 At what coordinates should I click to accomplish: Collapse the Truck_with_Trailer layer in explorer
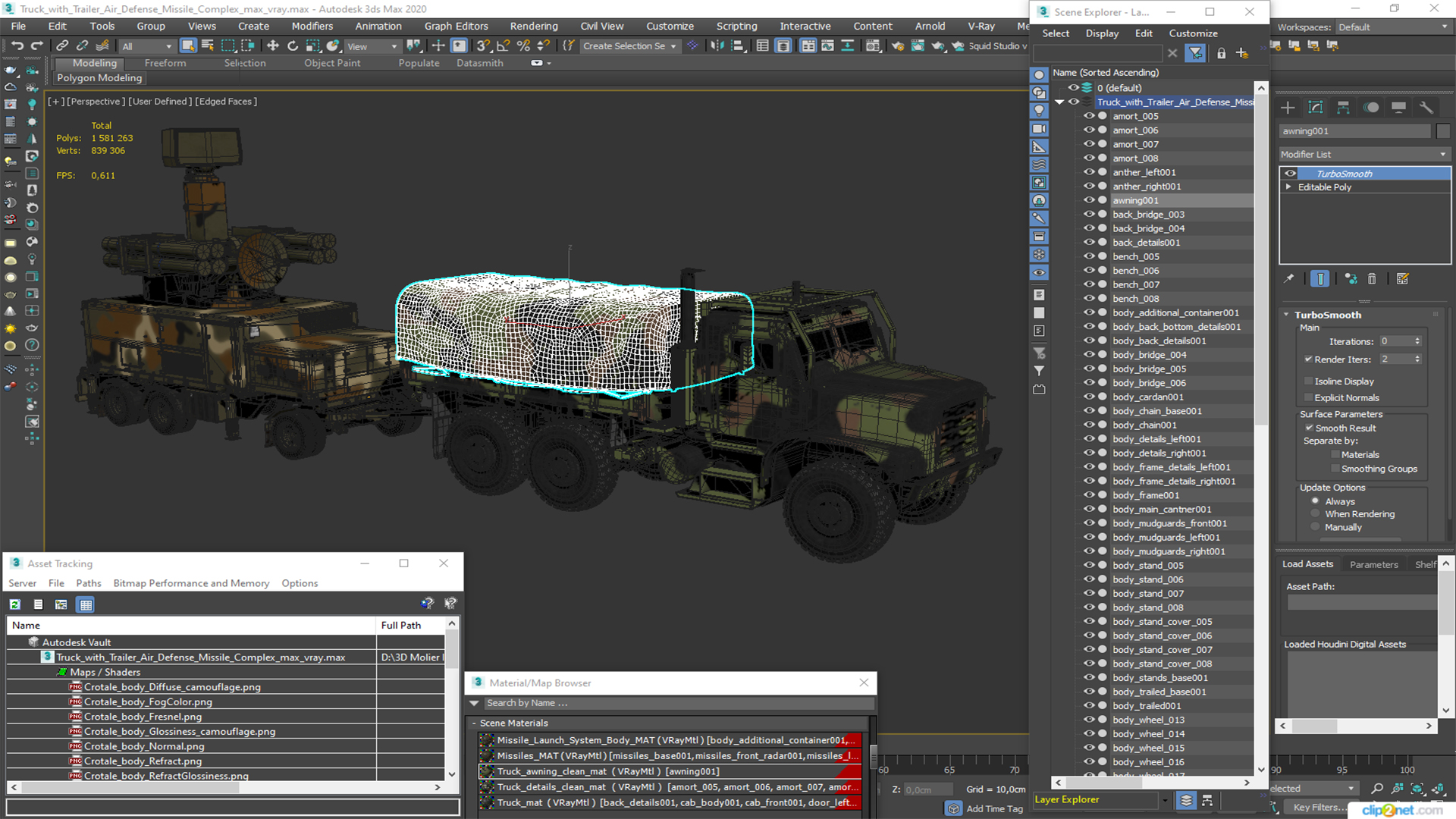point(1059,102)
